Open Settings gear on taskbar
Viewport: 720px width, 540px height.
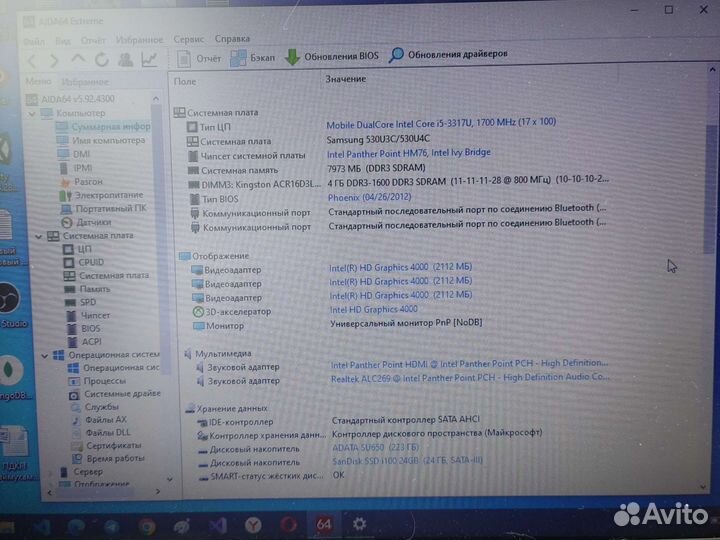360,524
